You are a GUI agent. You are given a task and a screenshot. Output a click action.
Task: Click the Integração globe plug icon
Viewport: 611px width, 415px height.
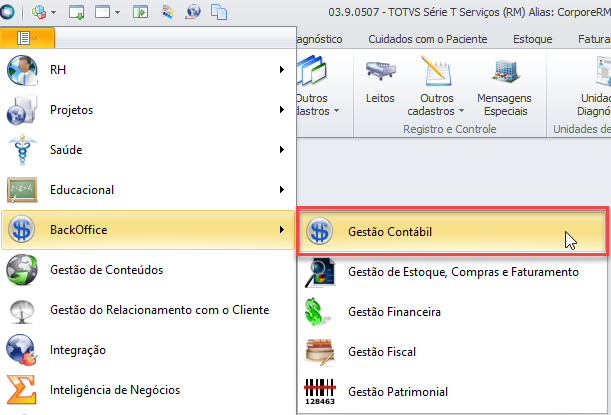click(x=22, y=350)
